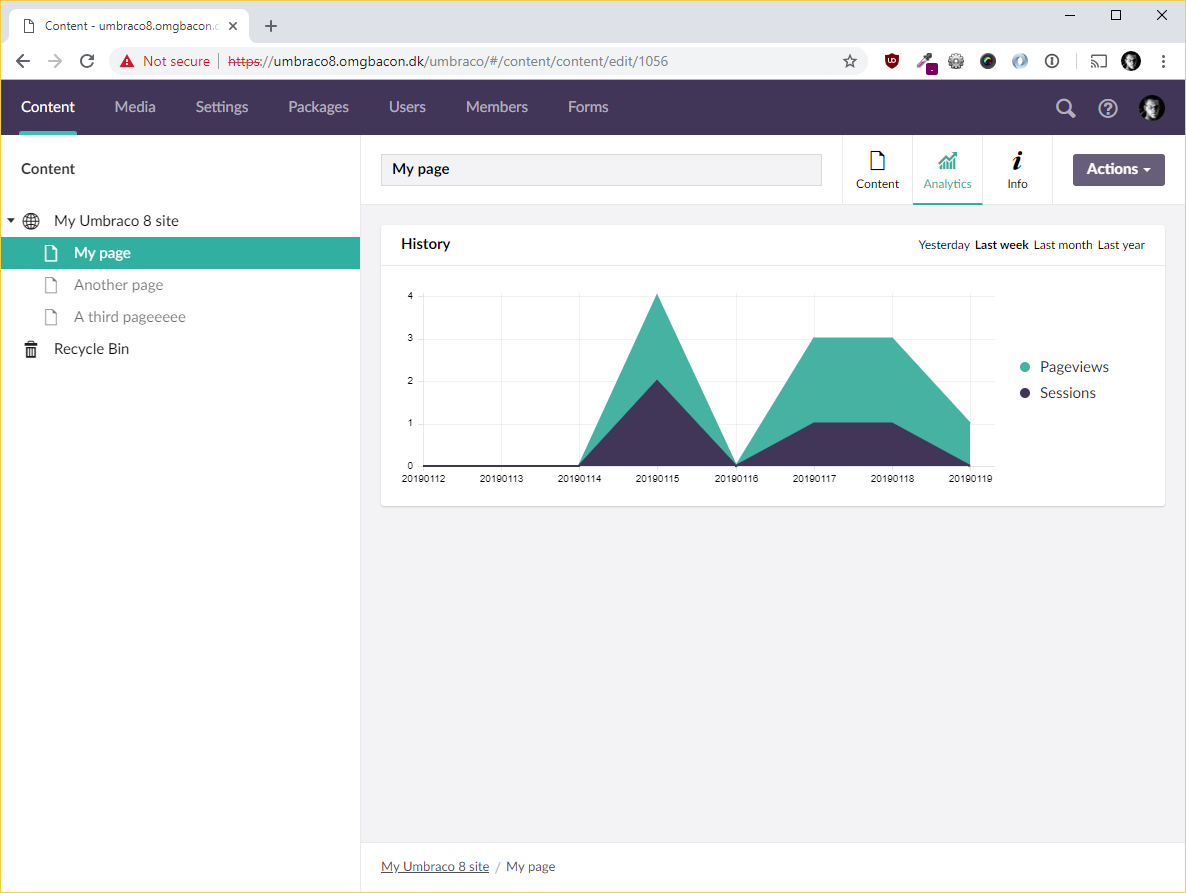Switch to the Content app tab
Screen dimensions: 1186x893
[x=877, y=170]
